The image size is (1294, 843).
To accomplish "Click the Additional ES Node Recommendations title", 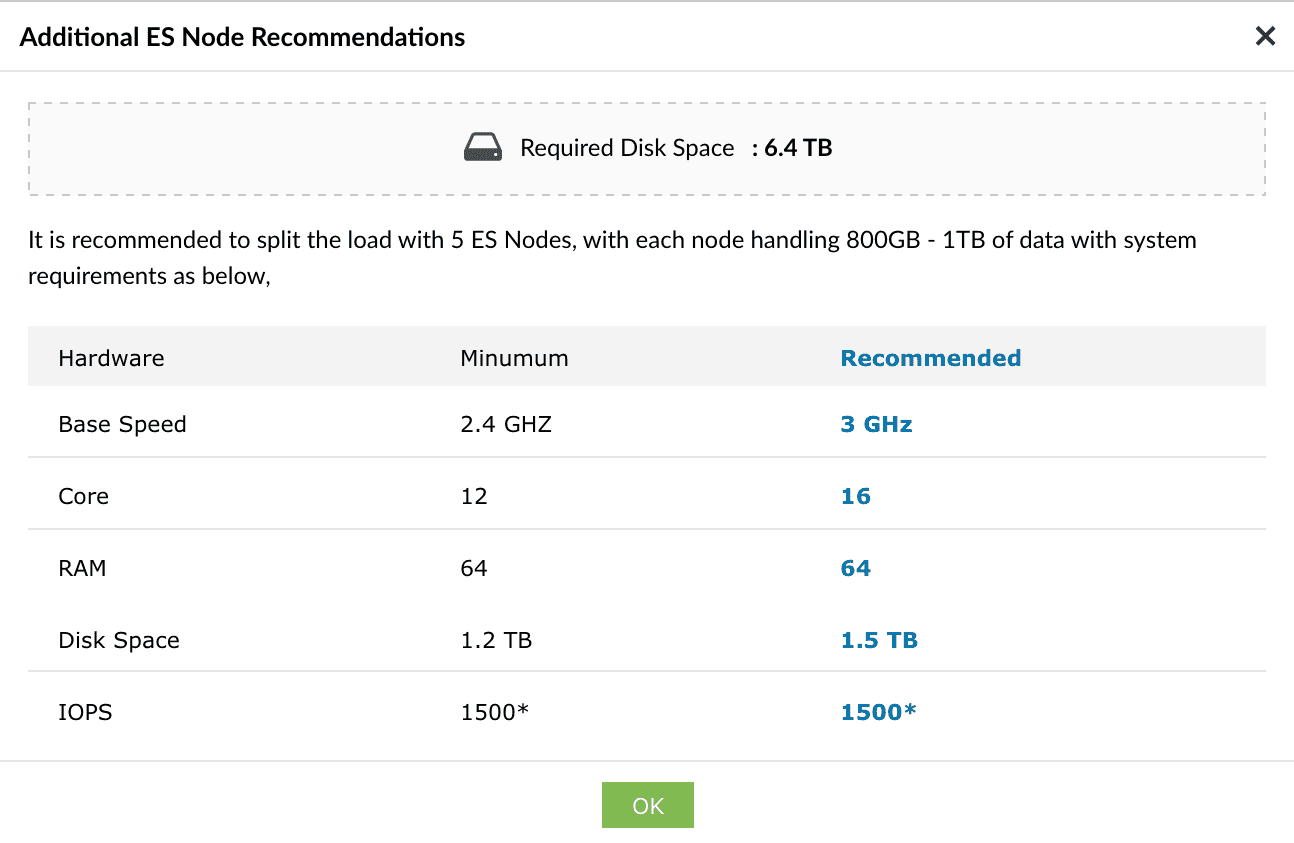I will pyautogui.click(x=242, y=38).
